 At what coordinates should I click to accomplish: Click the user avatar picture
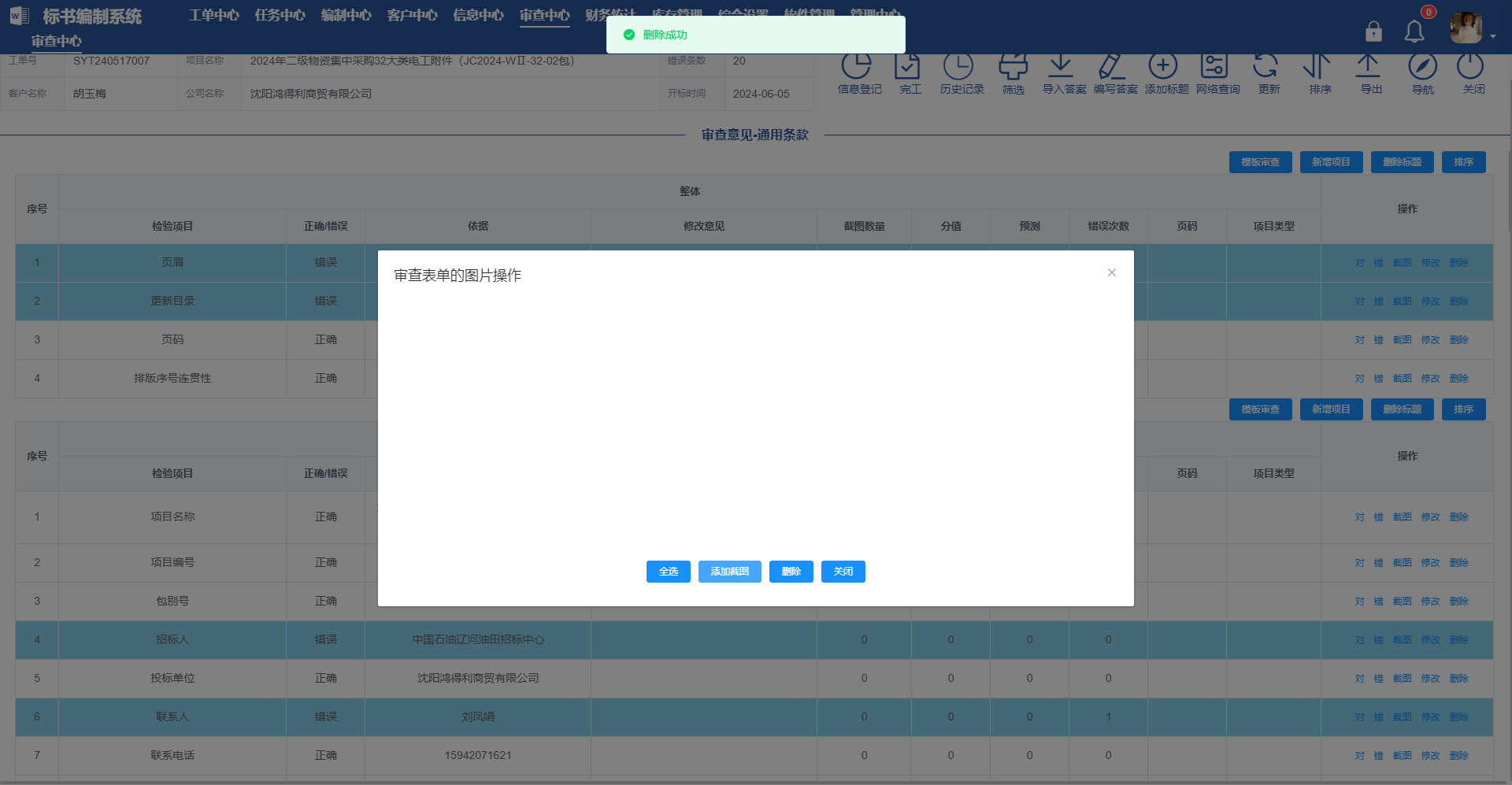(x=1466, y=28)
